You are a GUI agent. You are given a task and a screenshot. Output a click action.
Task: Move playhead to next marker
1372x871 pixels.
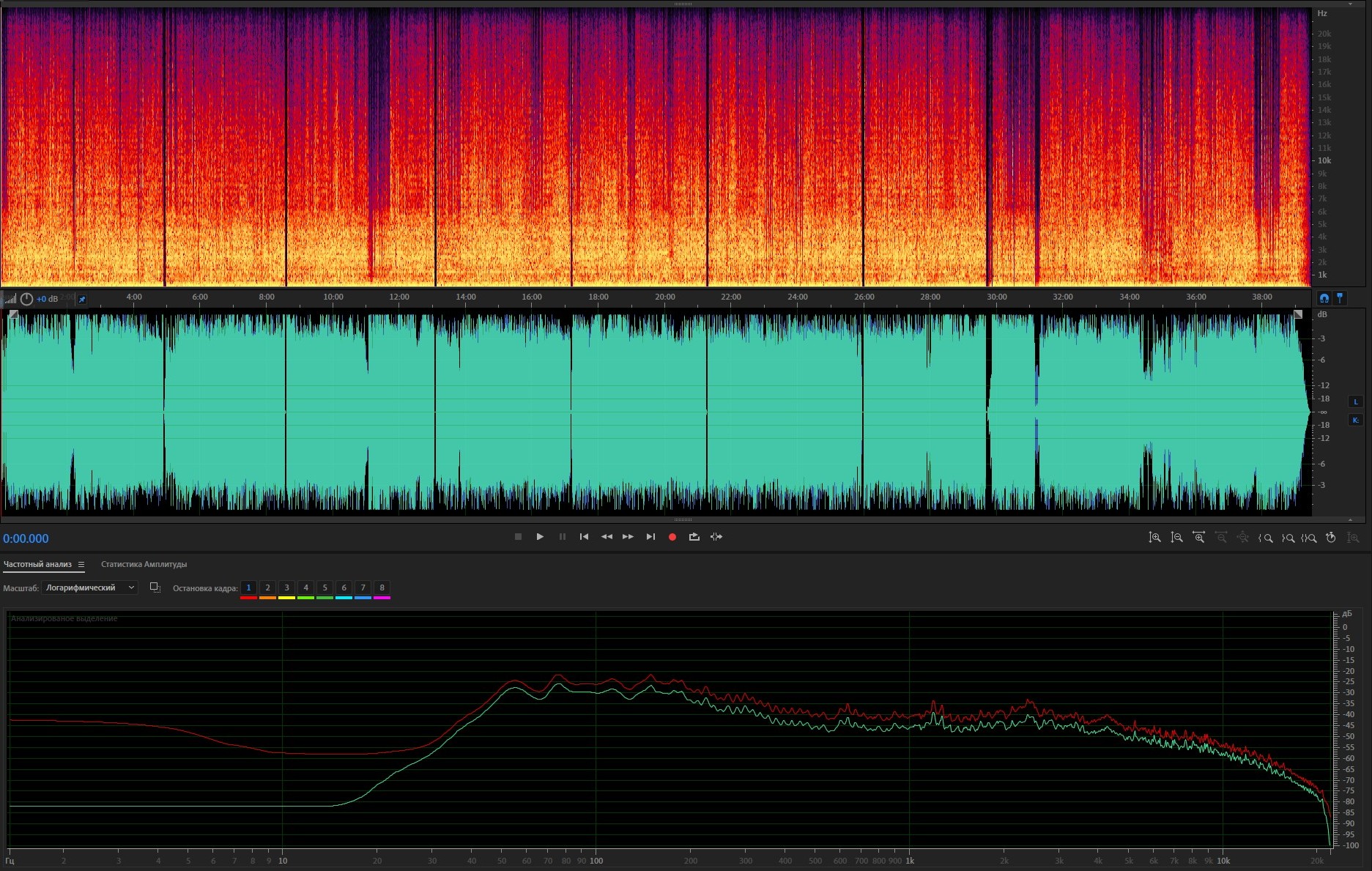(650, 537)
